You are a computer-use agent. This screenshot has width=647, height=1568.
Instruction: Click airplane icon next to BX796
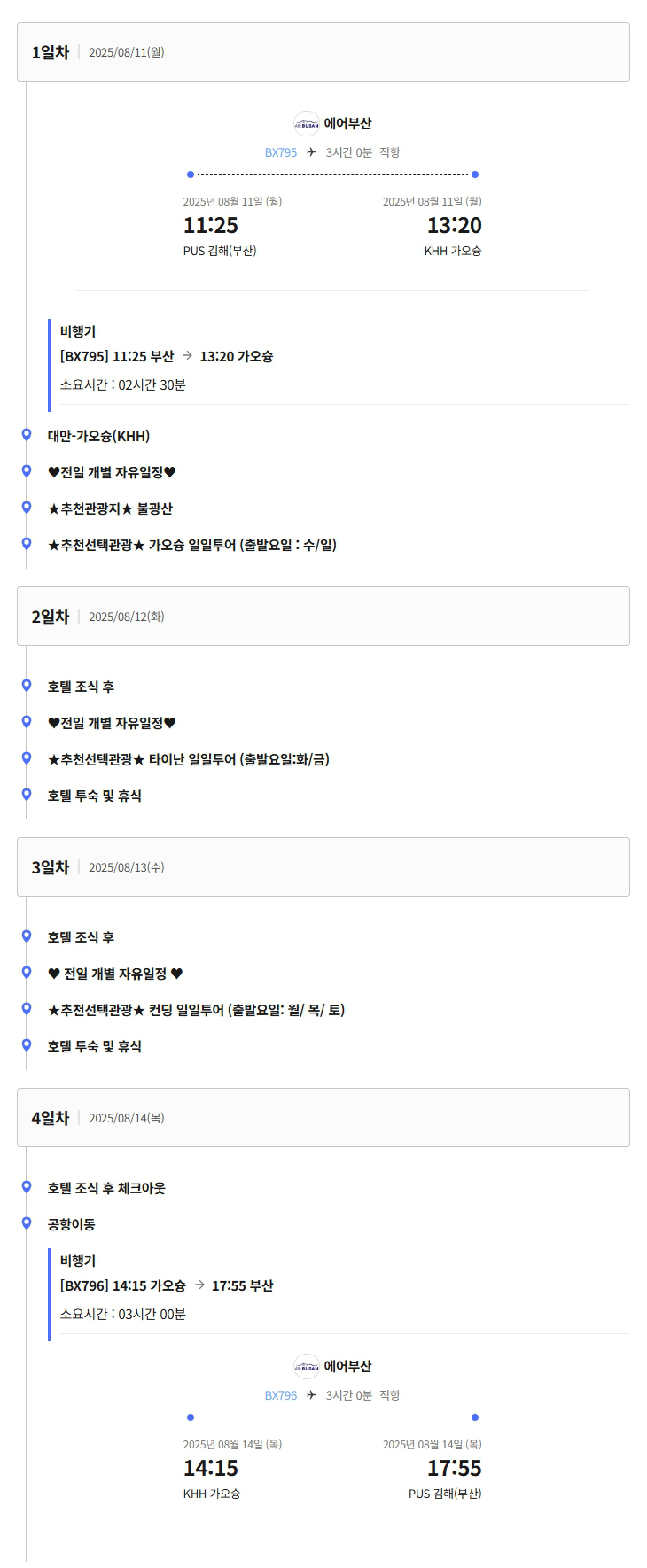(311, 1395)
